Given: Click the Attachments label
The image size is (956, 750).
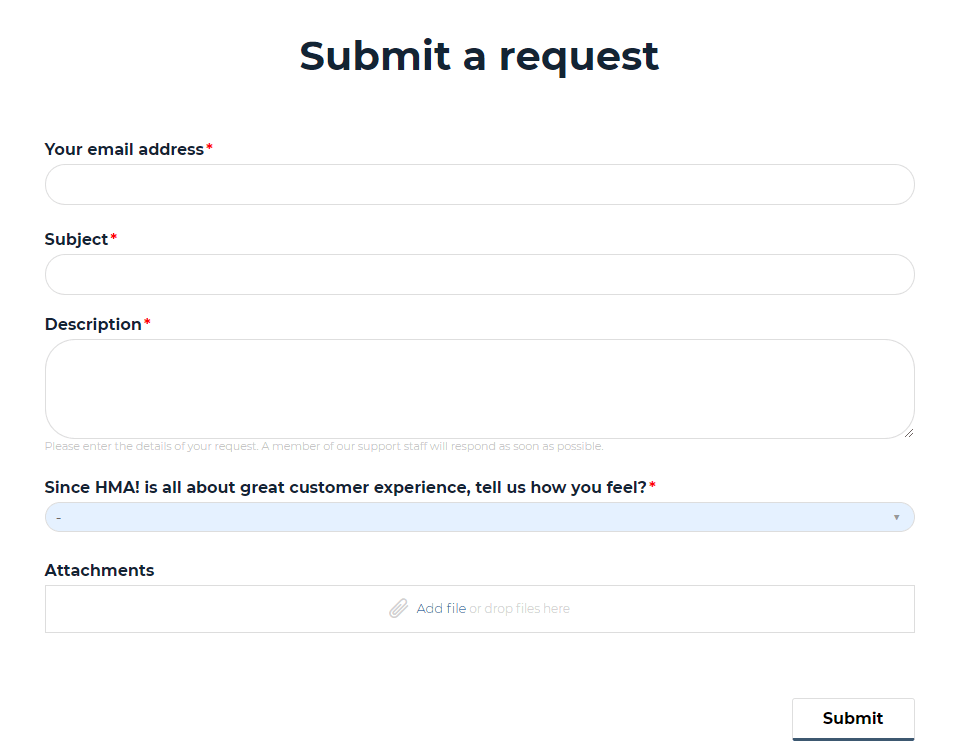Looking at the screenshot, I should tap(99, 570).
